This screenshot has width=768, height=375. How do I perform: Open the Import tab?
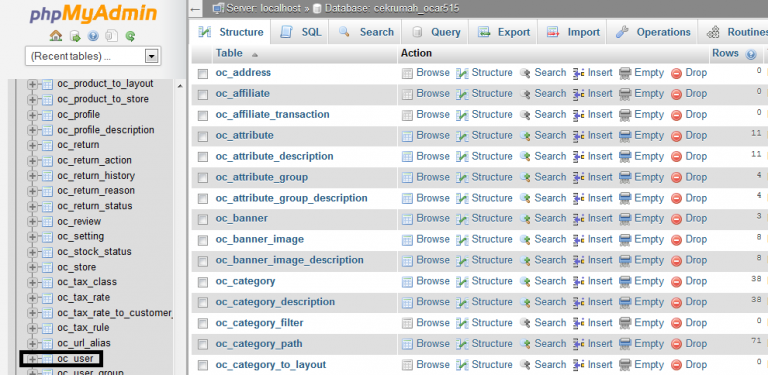point(573,32)
